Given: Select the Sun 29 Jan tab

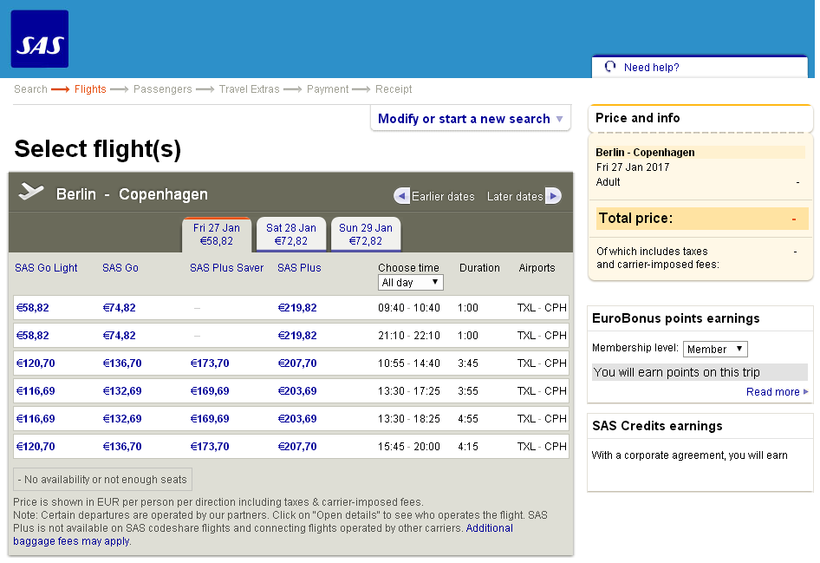Looking at the screenshot, I should coord(365,234).
